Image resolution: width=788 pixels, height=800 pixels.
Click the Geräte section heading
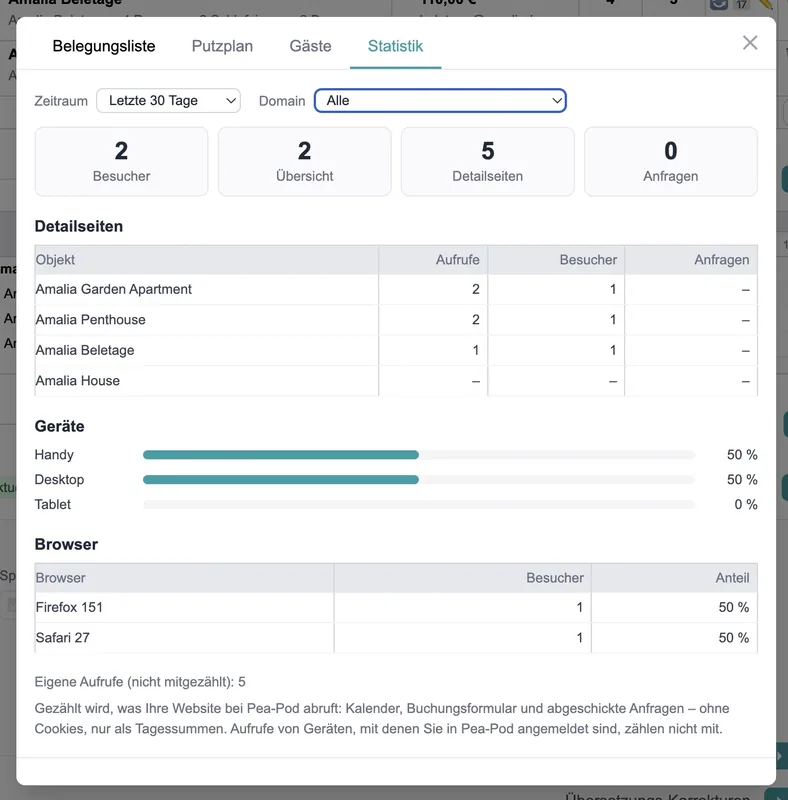point(59,426)
